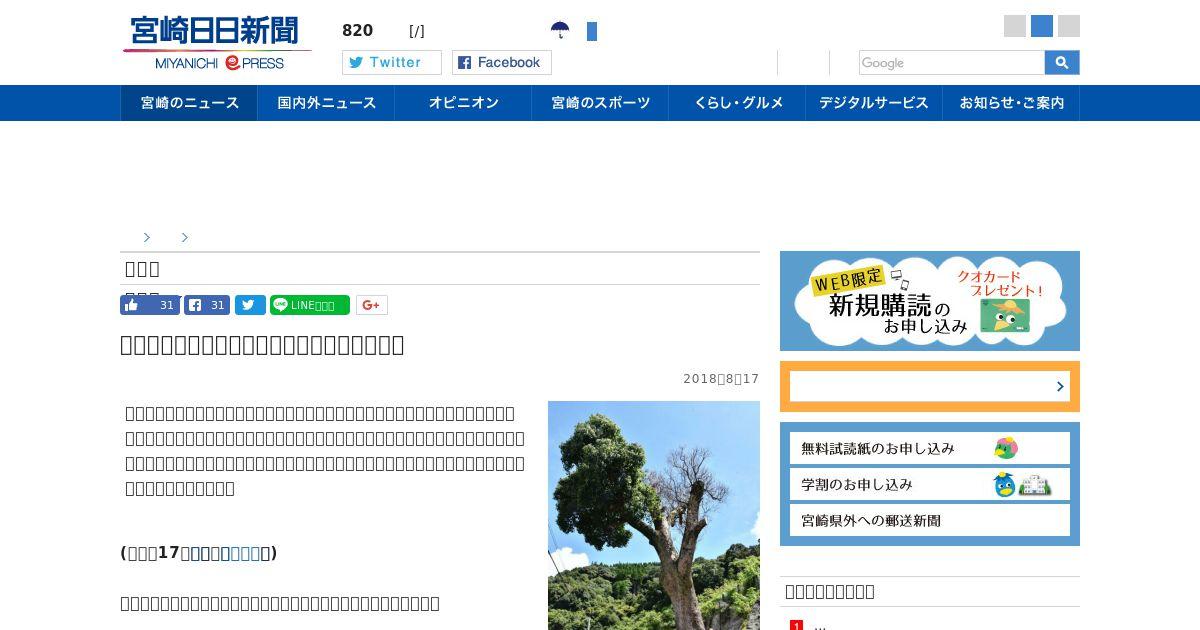
Task: Type in the Google search field
Action: click(x=950, y=63)
